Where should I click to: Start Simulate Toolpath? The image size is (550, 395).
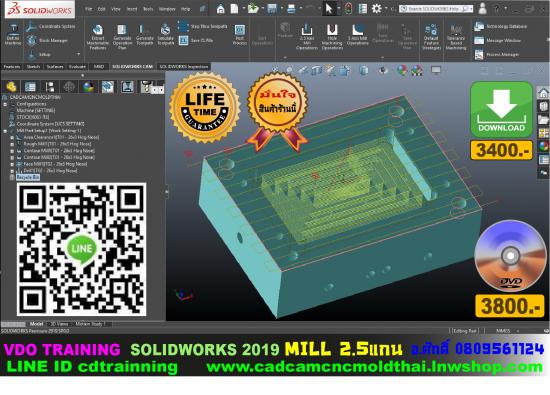[165, 35]
